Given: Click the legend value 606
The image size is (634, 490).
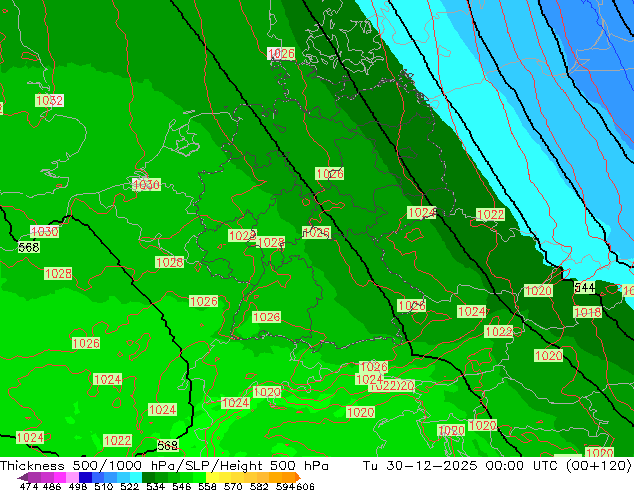Looking at the screenshot, I should tap(305, 486).
